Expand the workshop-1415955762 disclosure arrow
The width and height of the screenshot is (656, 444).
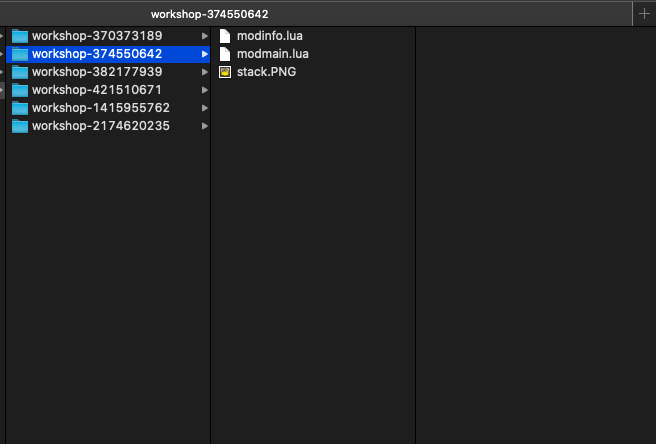coord(205,108)
